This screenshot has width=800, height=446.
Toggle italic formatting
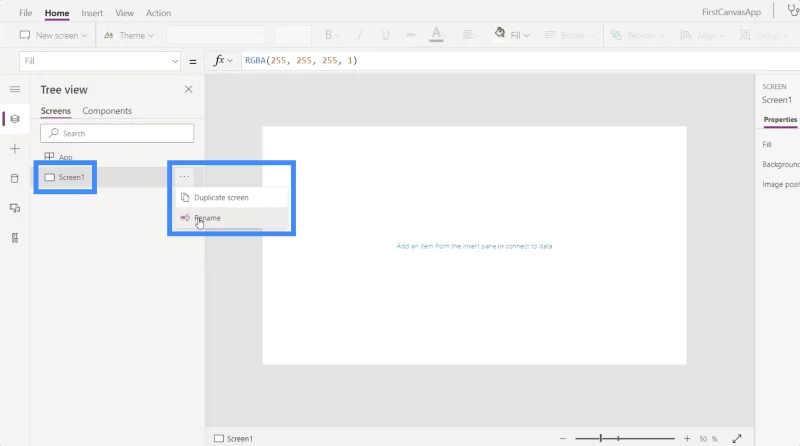point(359,35)
